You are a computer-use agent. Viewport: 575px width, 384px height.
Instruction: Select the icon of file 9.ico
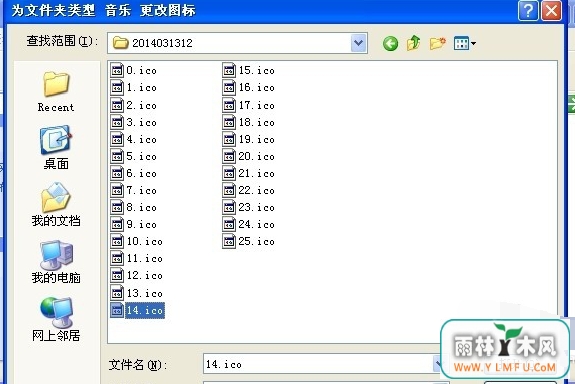pyautogui.click(x=117, y=224)
